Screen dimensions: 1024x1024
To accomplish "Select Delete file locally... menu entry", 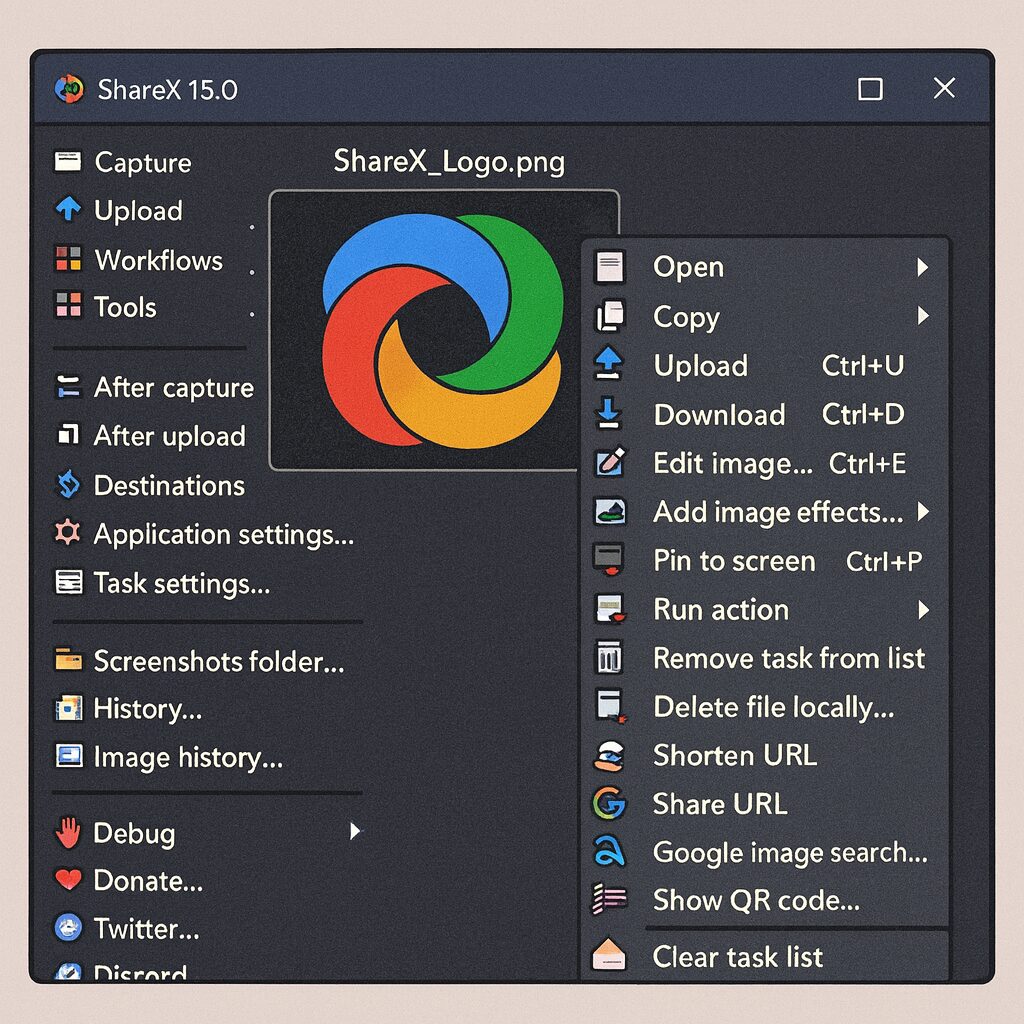I will click(764, 707).
